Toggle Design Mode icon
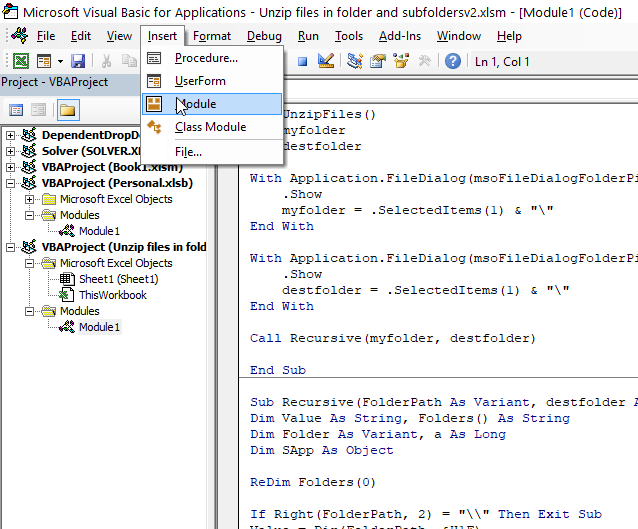The width and height of the screenshot is (638, 529). pos(326,61)
